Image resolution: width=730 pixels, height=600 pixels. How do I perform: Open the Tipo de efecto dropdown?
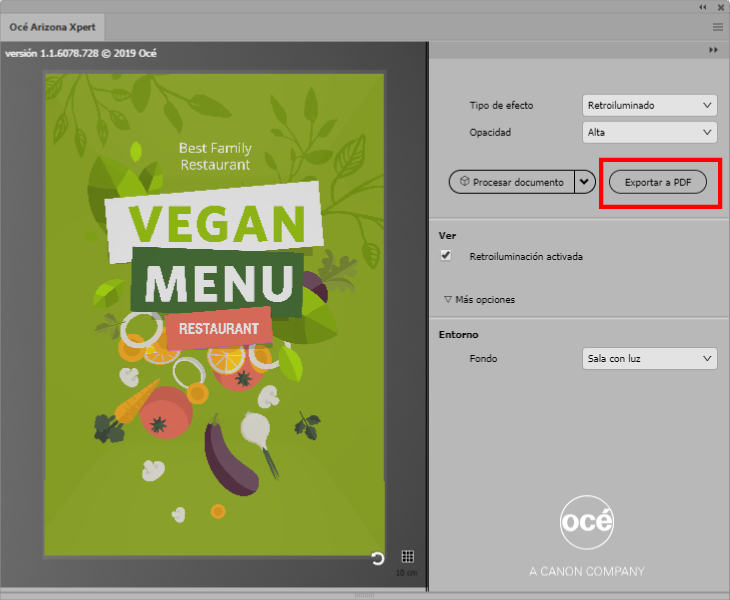[649, 105]
